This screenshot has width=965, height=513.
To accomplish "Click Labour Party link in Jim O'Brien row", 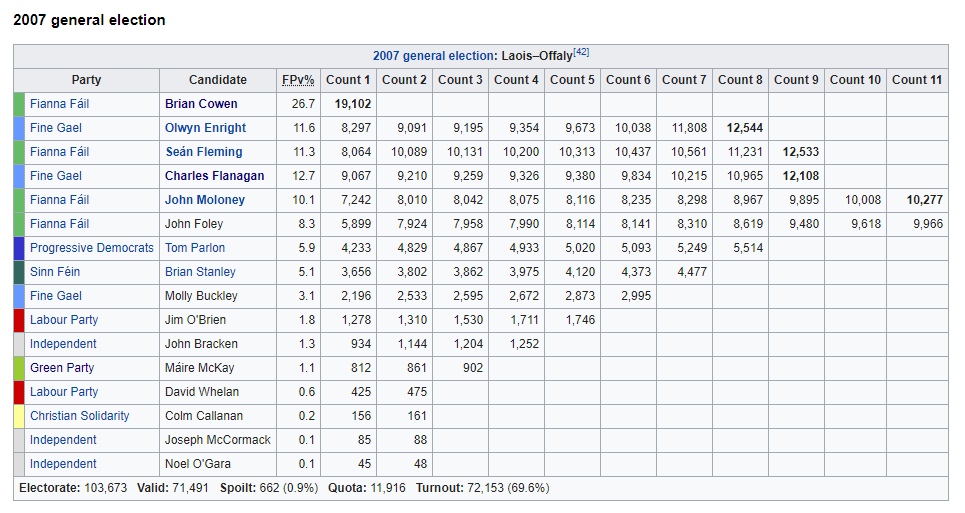I will click(x=64, y=320).
